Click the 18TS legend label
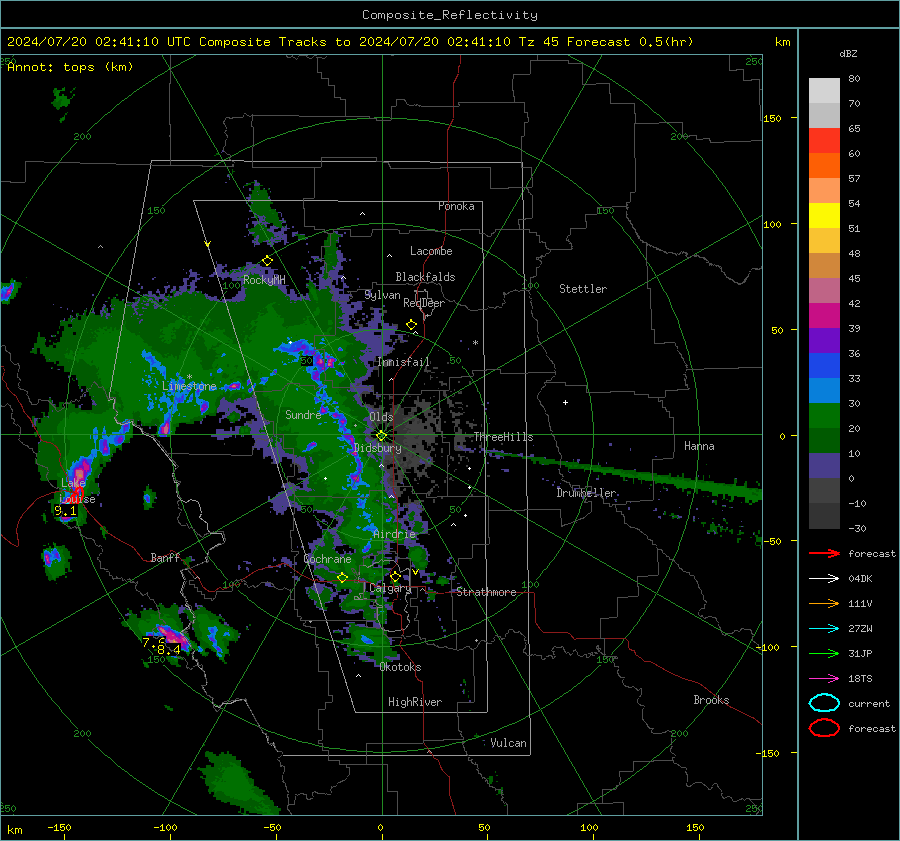This screenshot has height=841, width=900. 860,679
